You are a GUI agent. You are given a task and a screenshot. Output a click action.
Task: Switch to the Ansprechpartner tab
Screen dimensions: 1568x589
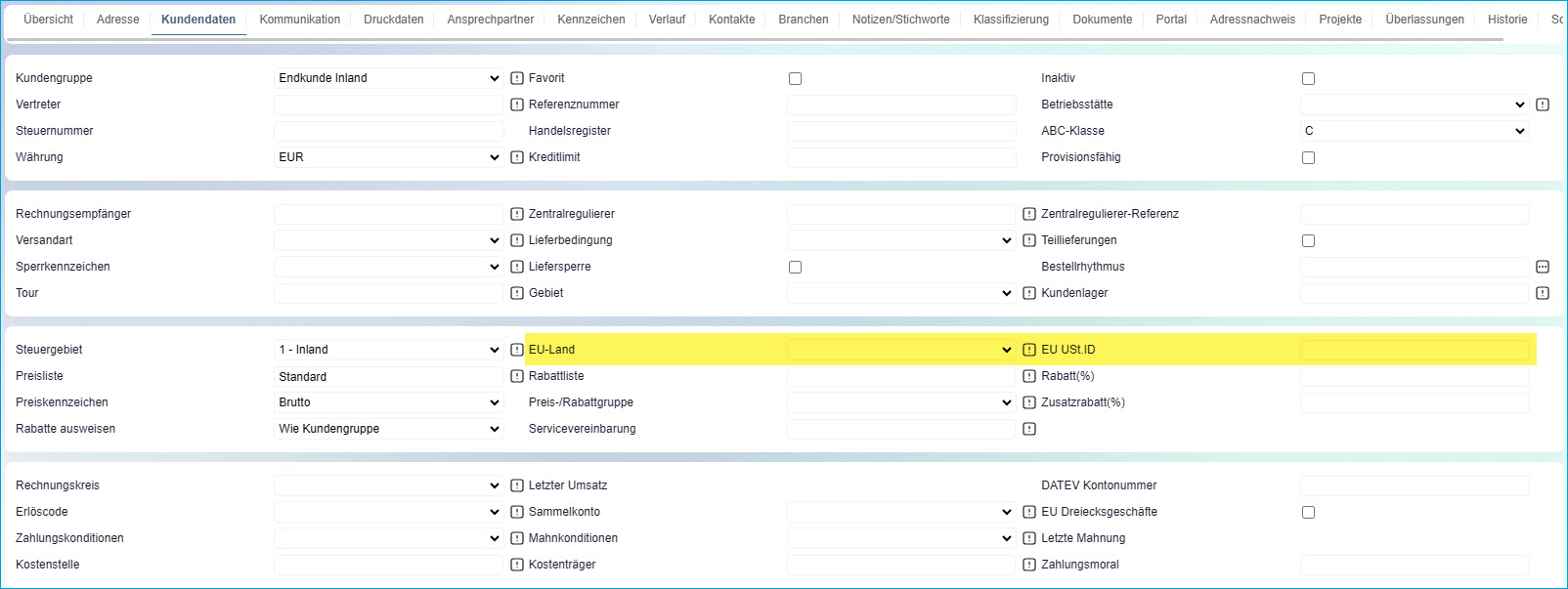pos(490,20)
